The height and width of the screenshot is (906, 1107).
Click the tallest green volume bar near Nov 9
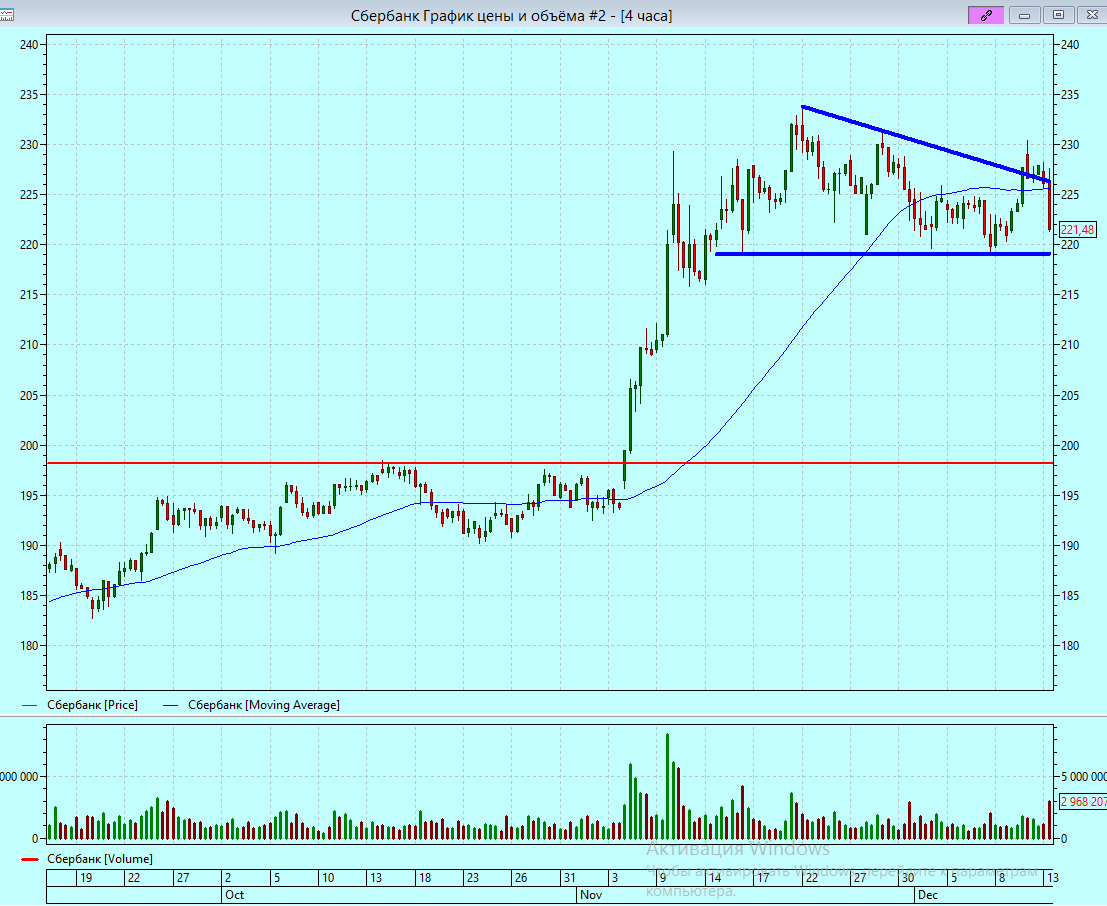pos(667,786)
